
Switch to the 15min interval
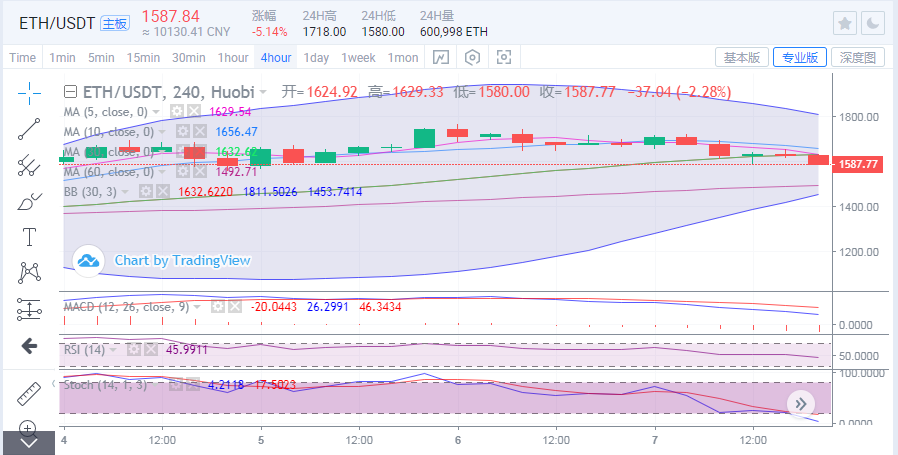[143, 57]
